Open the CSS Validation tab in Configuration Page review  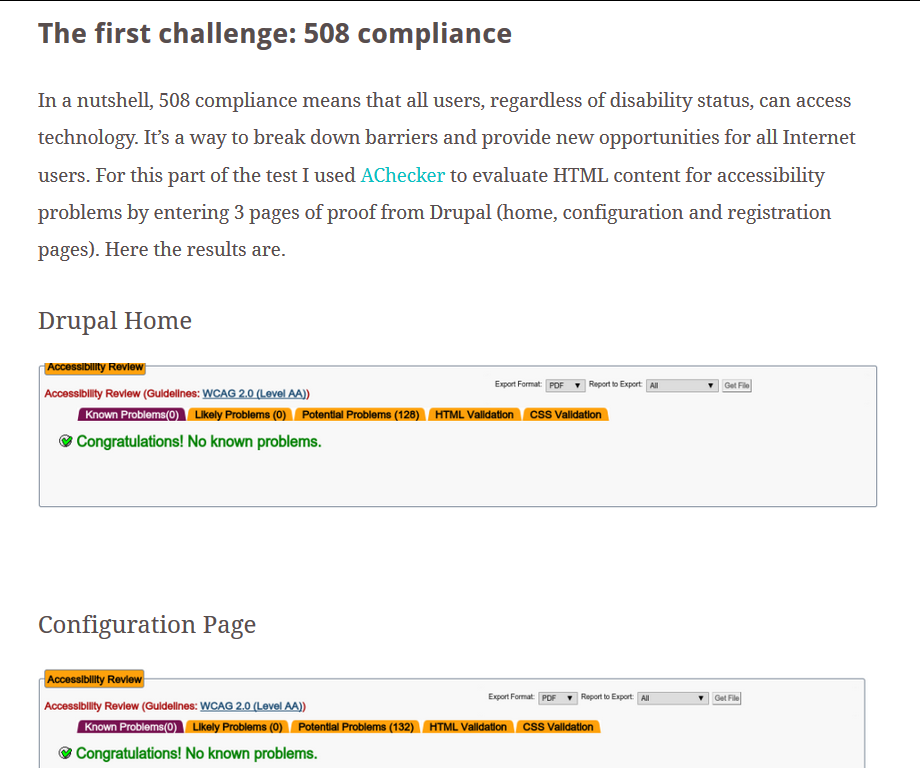point(558,727)
